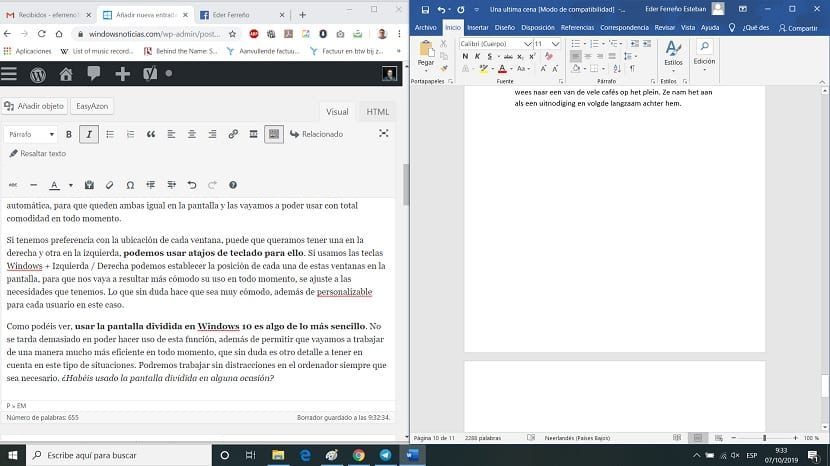Adjust Word zoom slider
This screenshot has height=466, width=830.
coord(764,438)
